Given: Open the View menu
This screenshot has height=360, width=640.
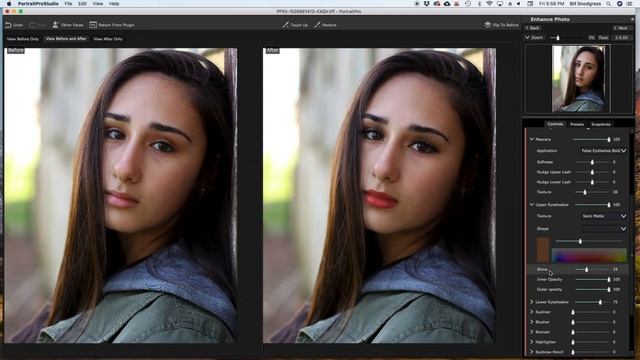Looking at the screenshot, I should tap(98, 4).
